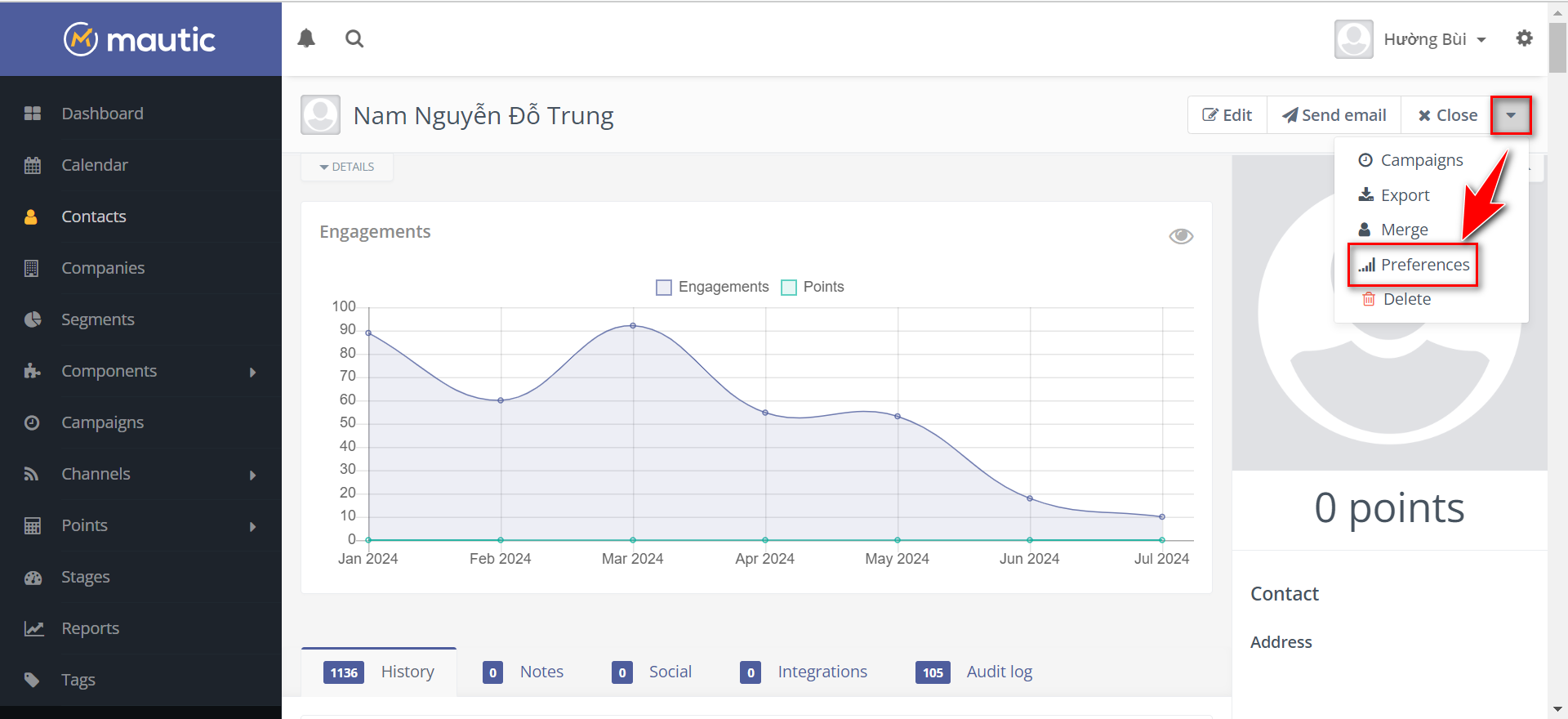Viewport: 1568px width, 719px height.
Task: Expand the DETAILS section
Action: [347, 167]
